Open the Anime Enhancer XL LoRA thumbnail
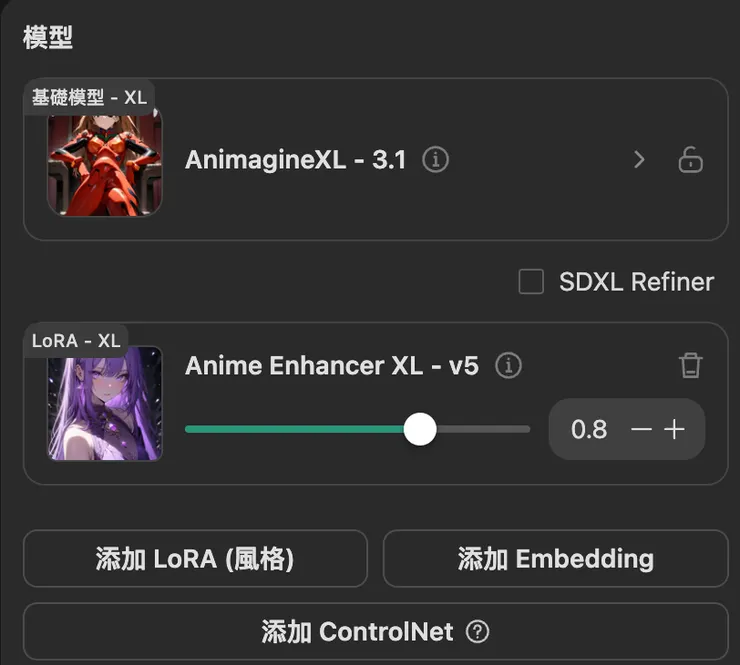Viewport: 740px width, 665px height. (104, 403)
